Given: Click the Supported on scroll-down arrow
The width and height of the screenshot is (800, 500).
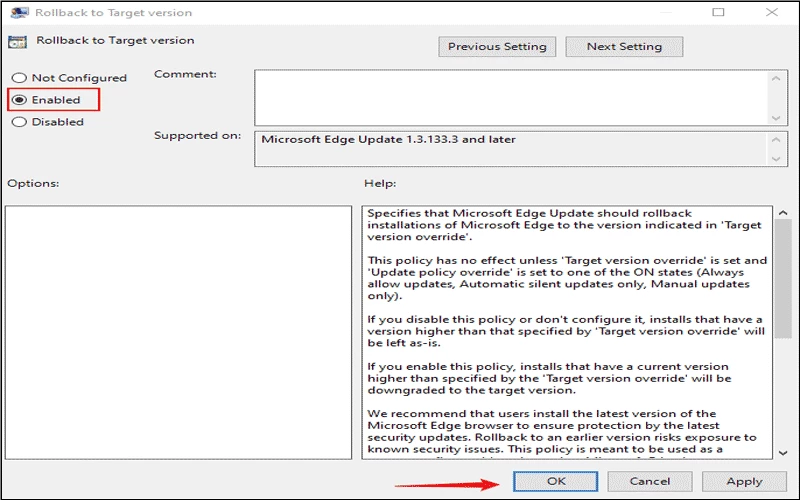Looking at the screenshot, I should pyautogui.click(x=776, y=159).
